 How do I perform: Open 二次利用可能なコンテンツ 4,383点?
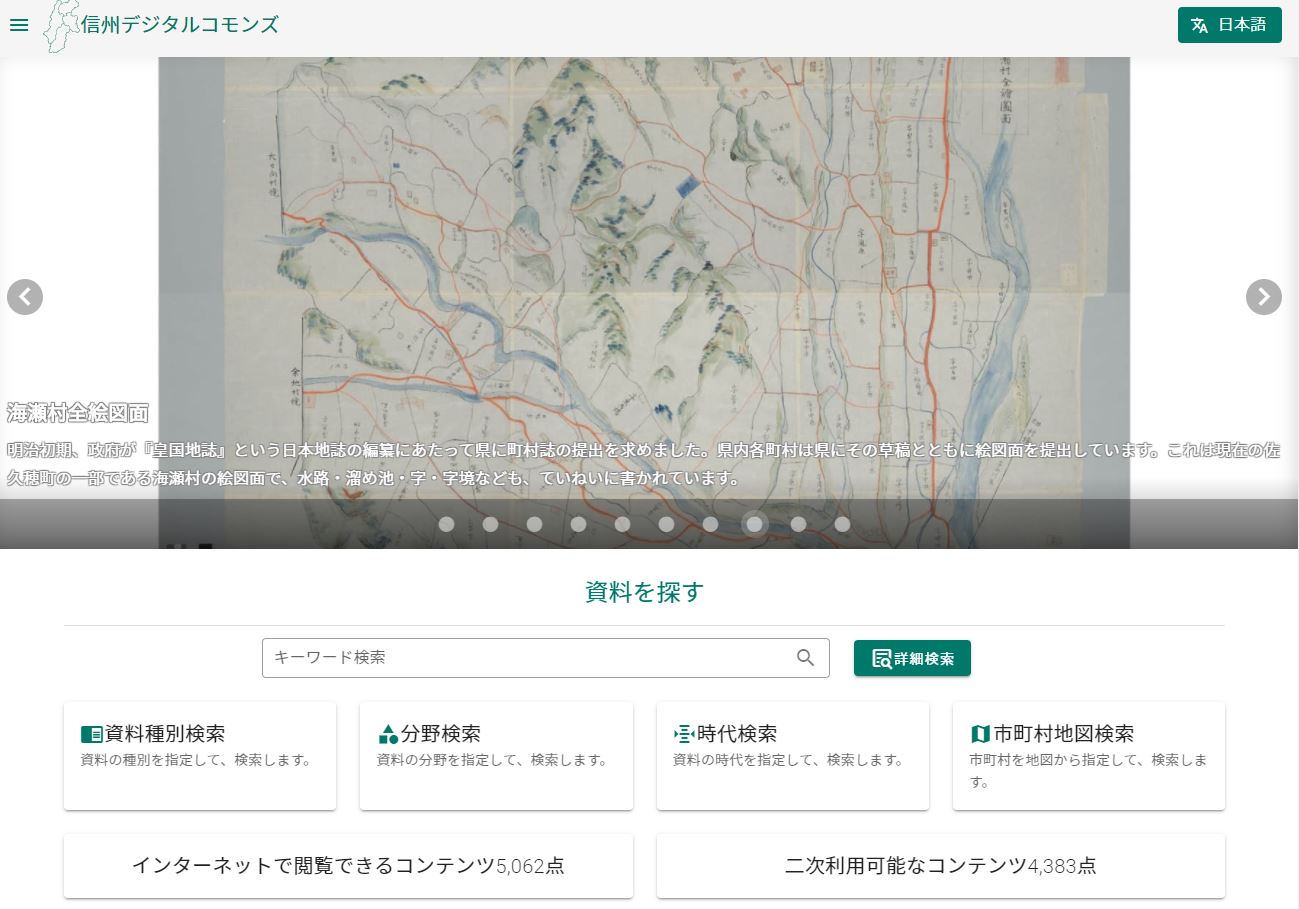tap(941, 866)
